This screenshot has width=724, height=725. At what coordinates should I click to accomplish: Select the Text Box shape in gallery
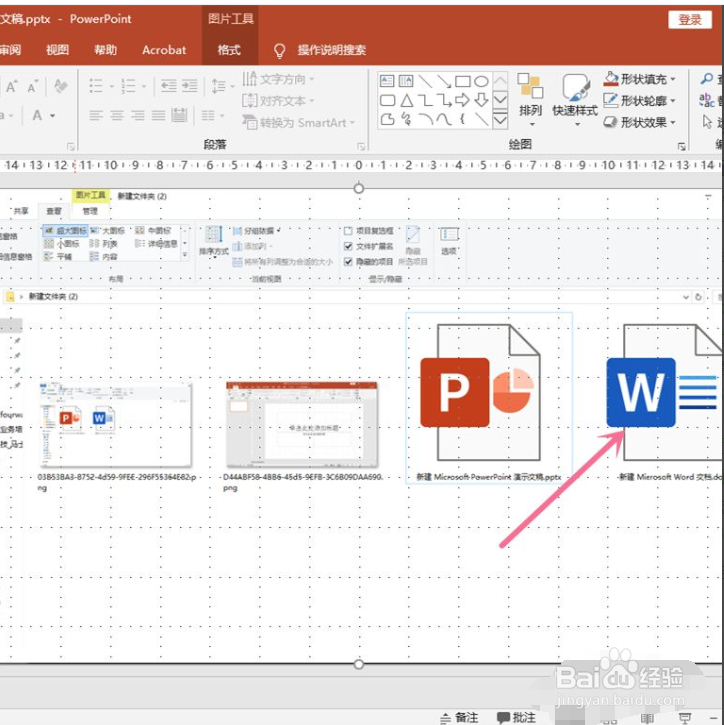coord(387,81)
